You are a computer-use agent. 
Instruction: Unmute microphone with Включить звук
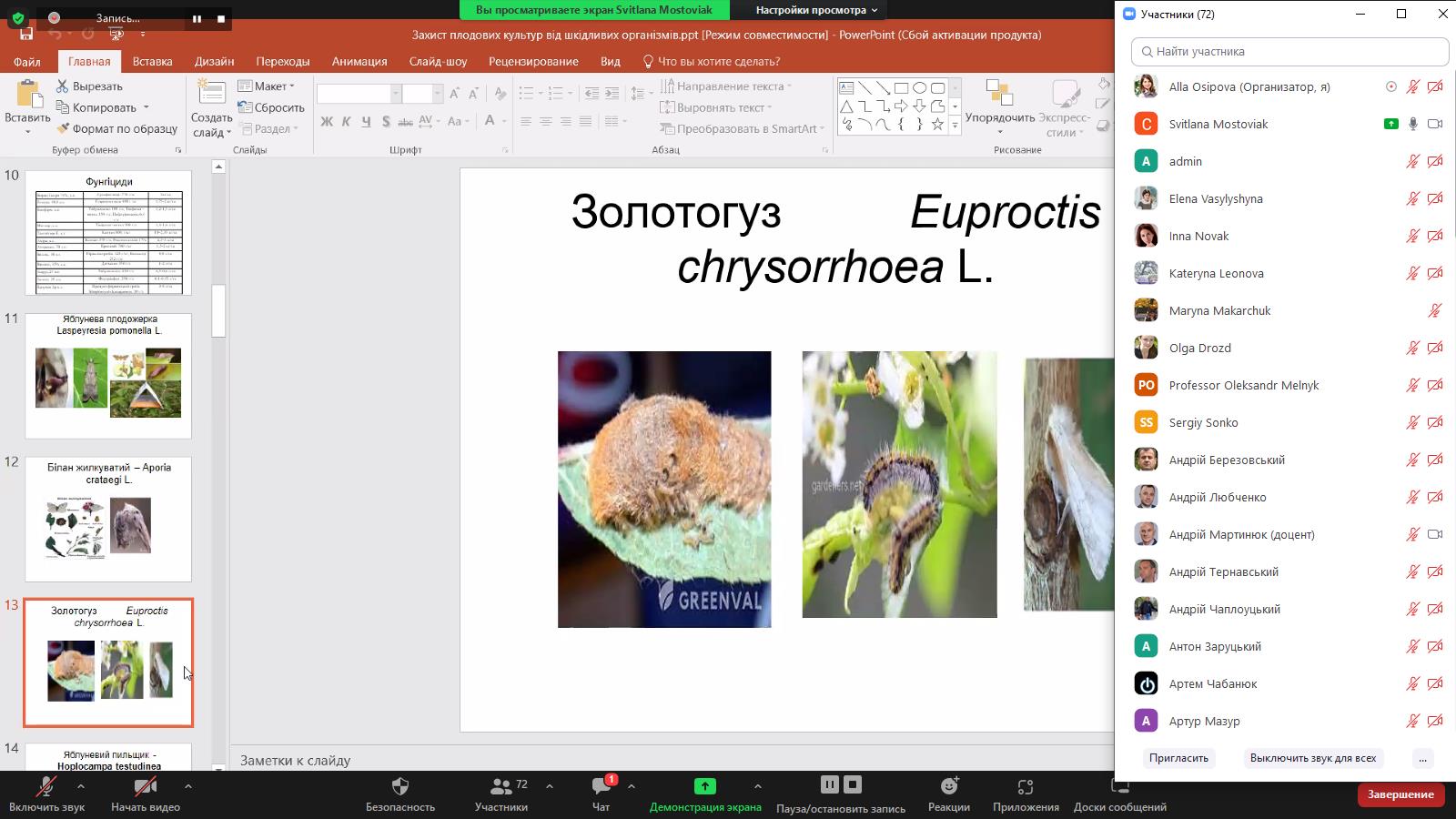[45, 786]
